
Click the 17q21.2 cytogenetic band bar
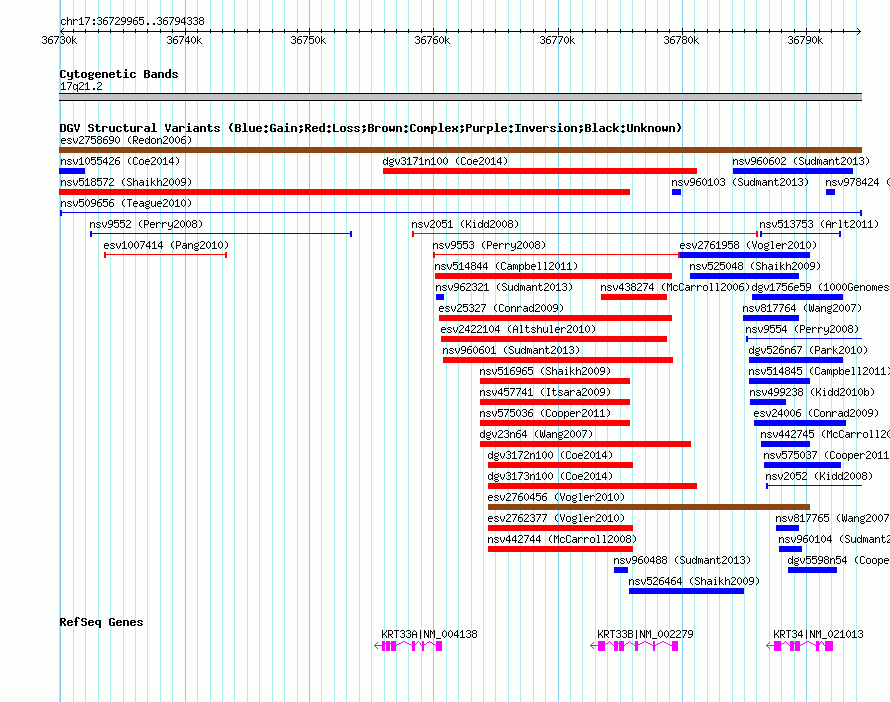coord(460,97)
